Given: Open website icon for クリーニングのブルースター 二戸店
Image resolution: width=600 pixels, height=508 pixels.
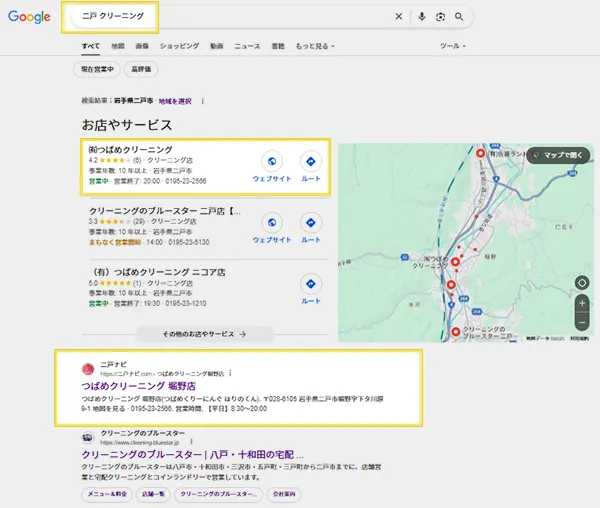Looking at the screenshot, I should (x=272, y=223).
